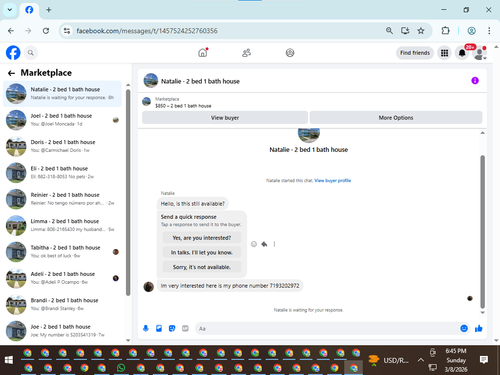500x375 pixels.
Task: Open the browser extensions puzzle icon
Action: click(x=445, y=31)
